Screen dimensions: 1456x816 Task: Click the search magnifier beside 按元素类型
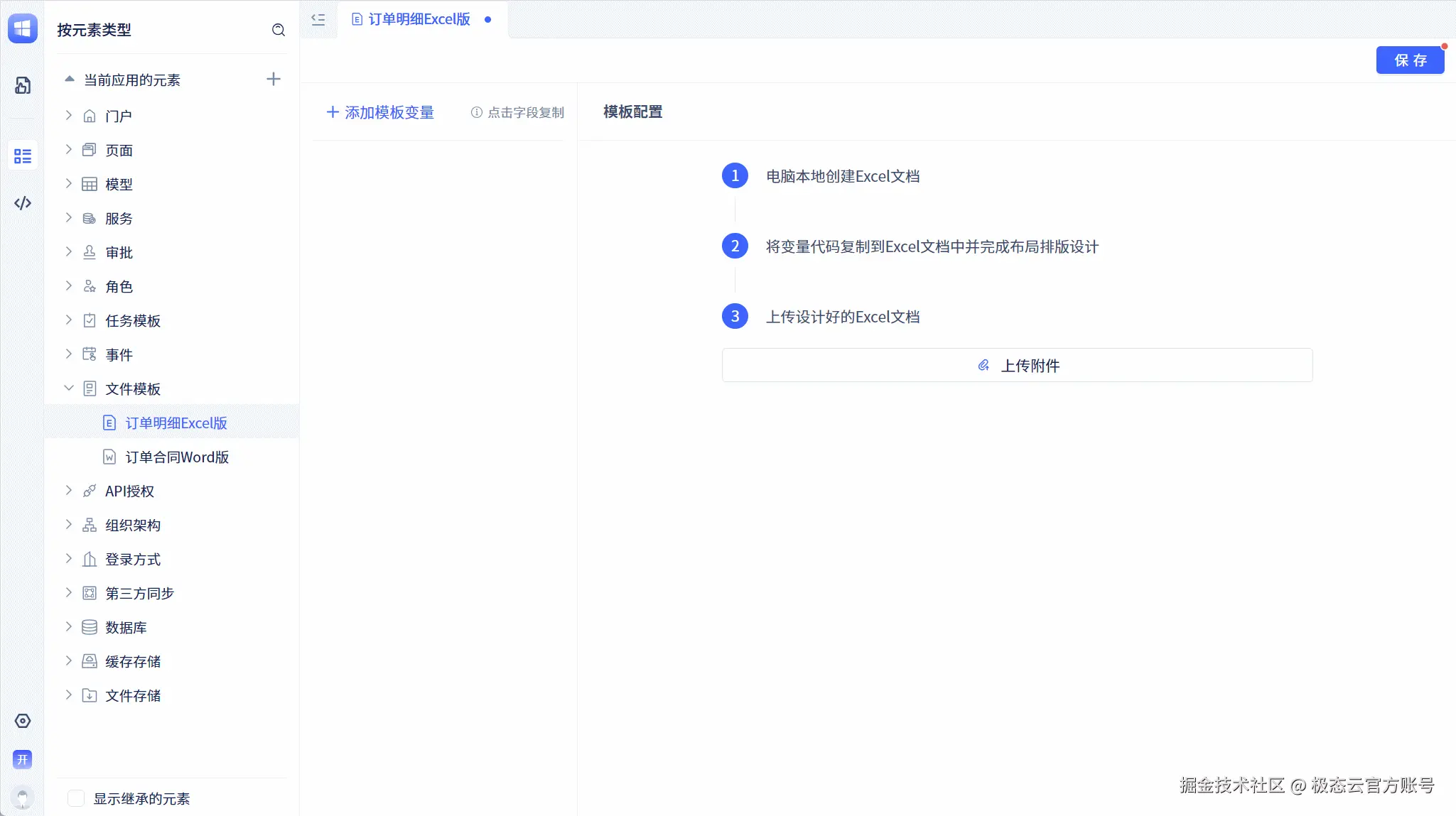click(x=279, y=30)
